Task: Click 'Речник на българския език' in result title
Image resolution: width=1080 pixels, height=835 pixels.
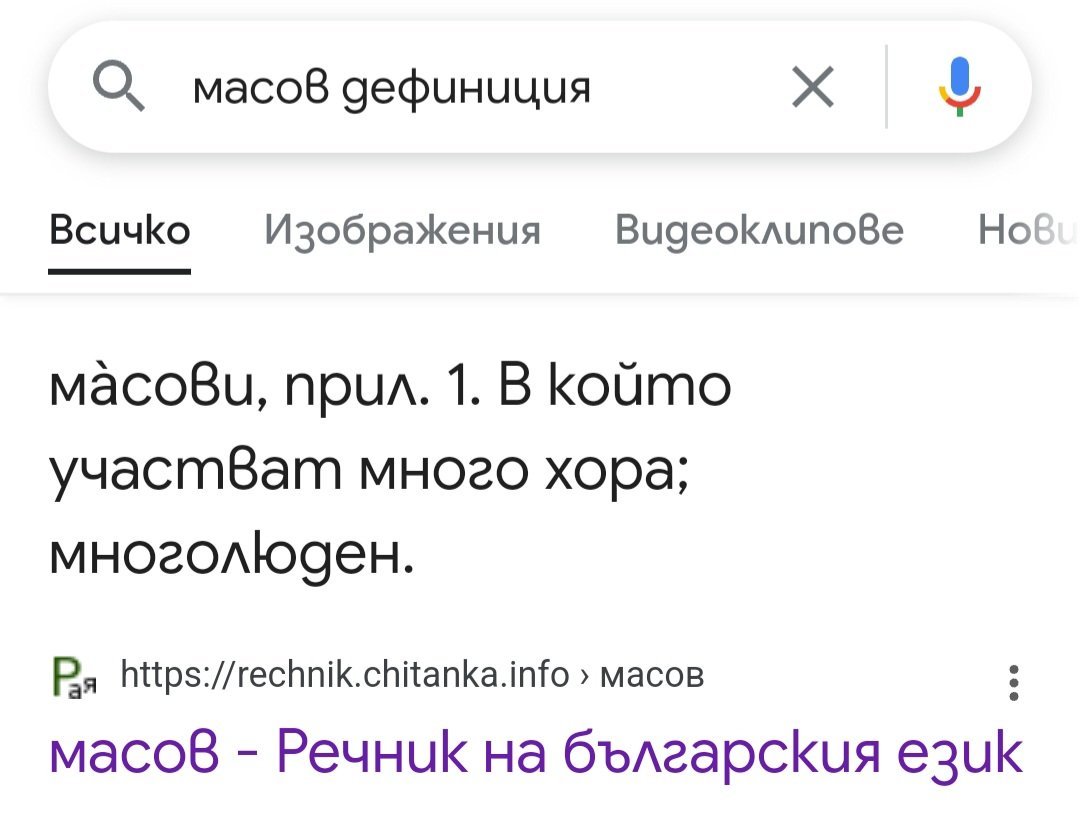Action: [x=650, y=752]
